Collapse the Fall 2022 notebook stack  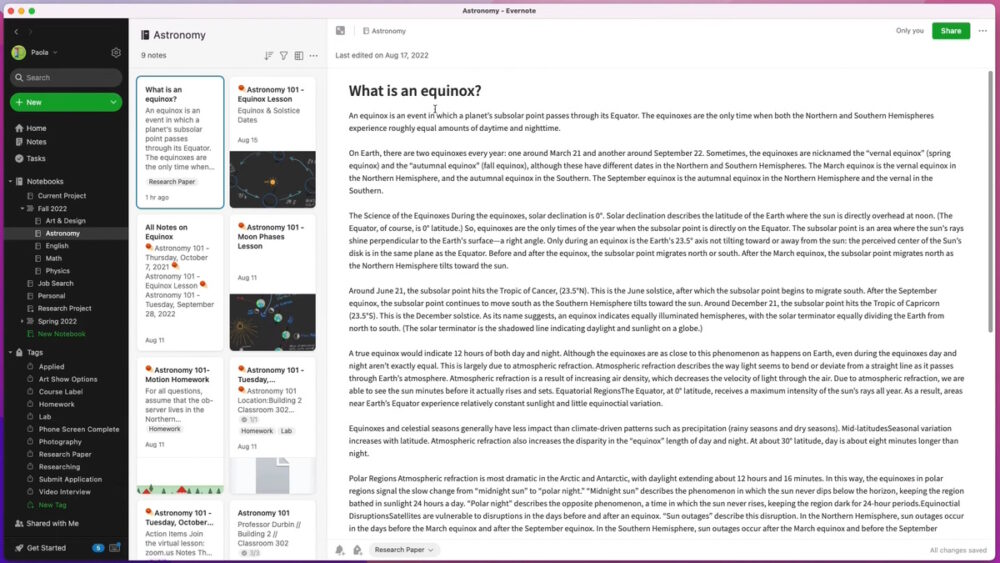[x=22, y=208]
